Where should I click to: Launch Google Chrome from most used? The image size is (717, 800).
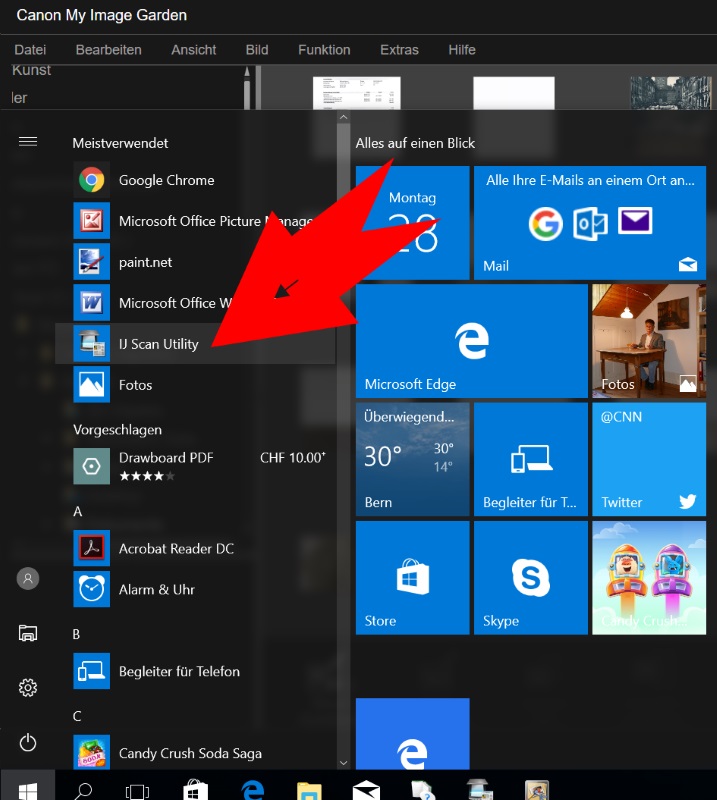166,180
